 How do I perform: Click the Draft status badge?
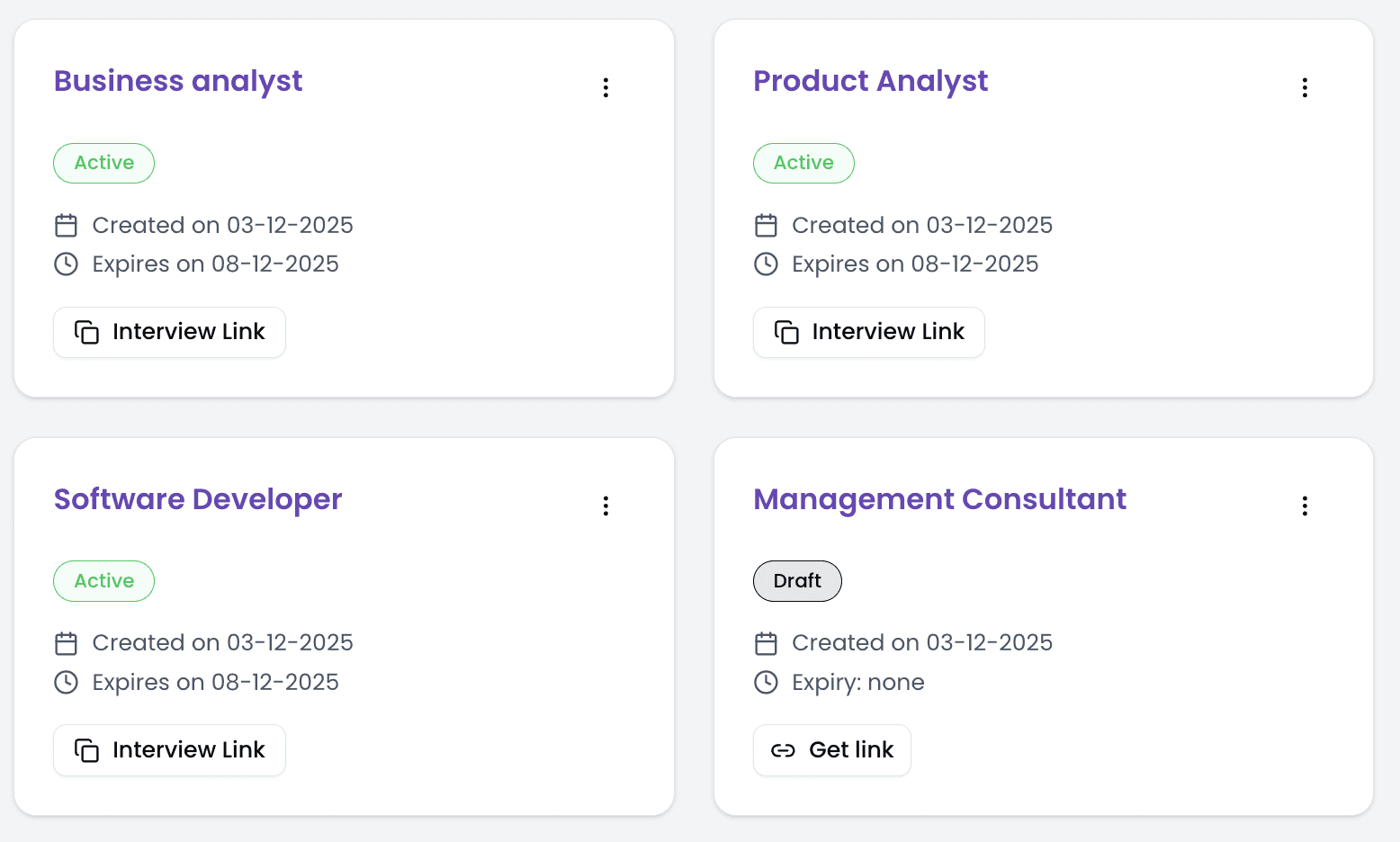coord(797,581)
